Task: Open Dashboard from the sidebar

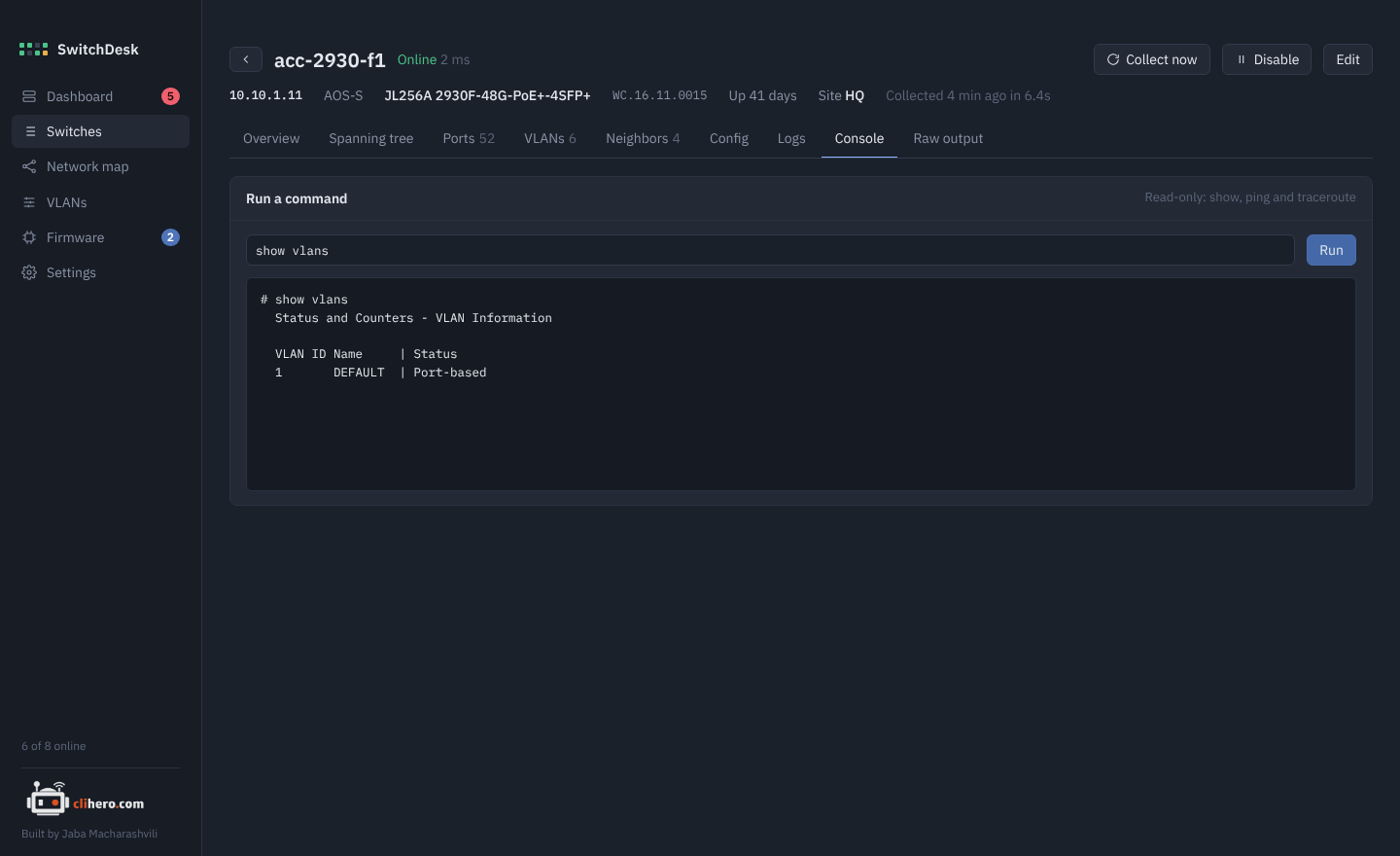Action: (100, 96)
